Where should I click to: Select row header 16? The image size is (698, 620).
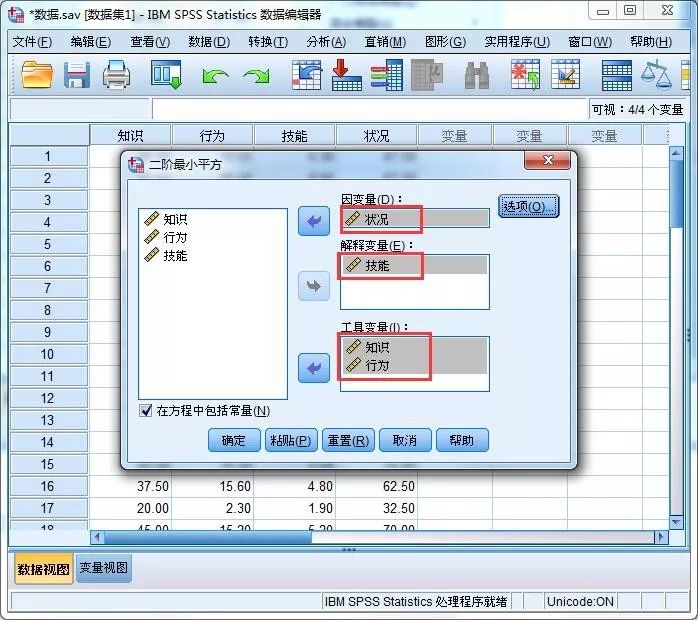pos(48,486)
